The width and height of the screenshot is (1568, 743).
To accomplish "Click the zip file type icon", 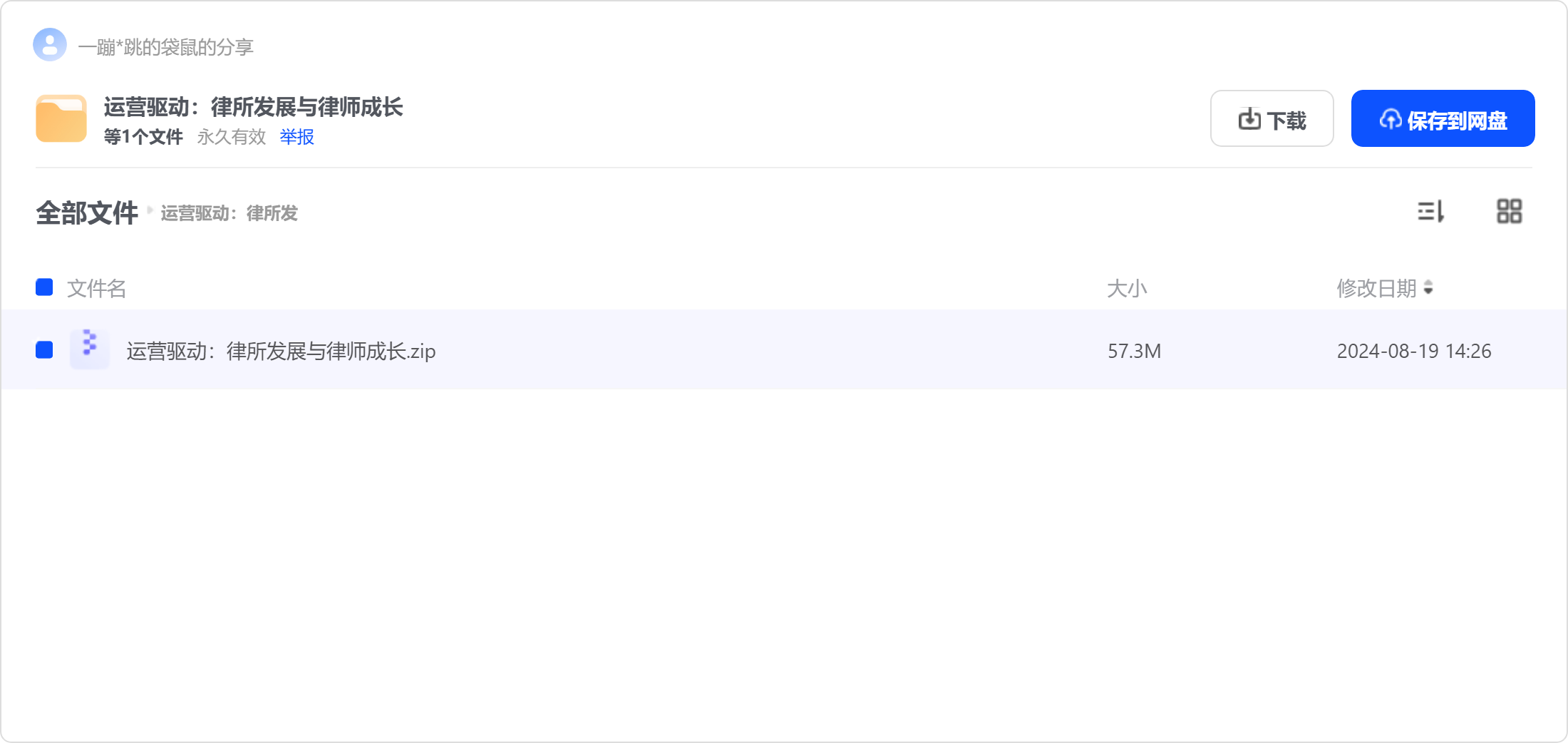I will pyautogui.click(x=90, y=349).
